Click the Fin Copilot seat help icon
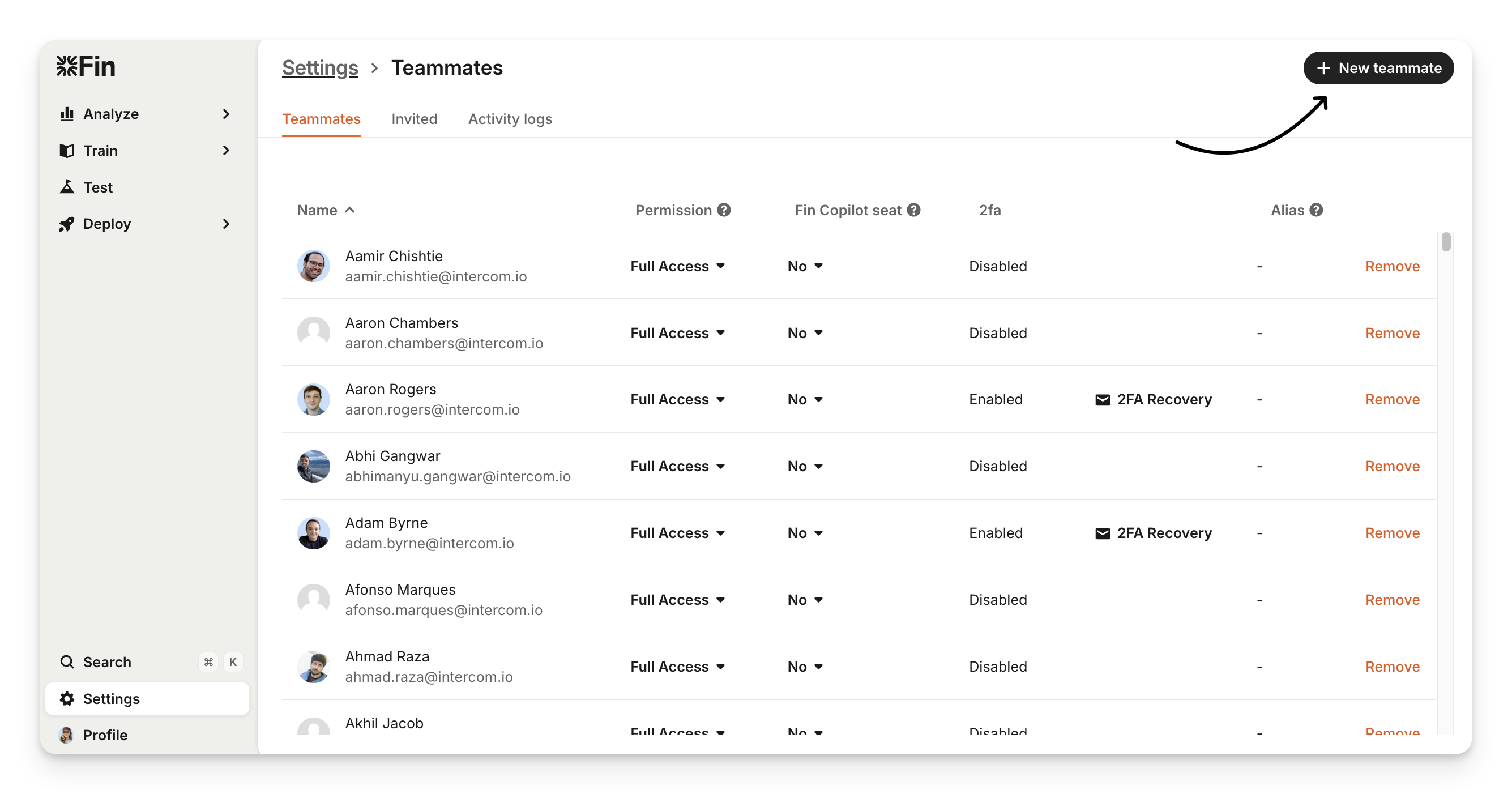1512x794 pixels. (914, 210)
